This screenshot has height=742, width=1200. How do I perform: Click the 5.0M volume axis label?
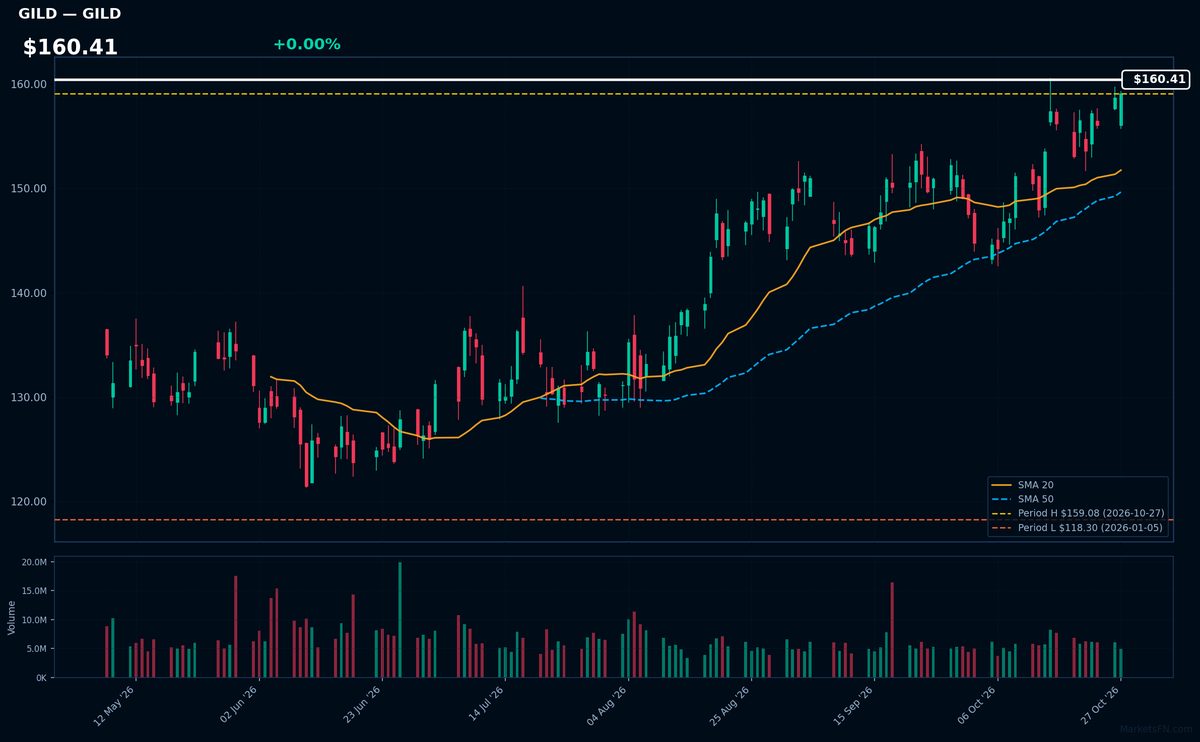point(36,649)
